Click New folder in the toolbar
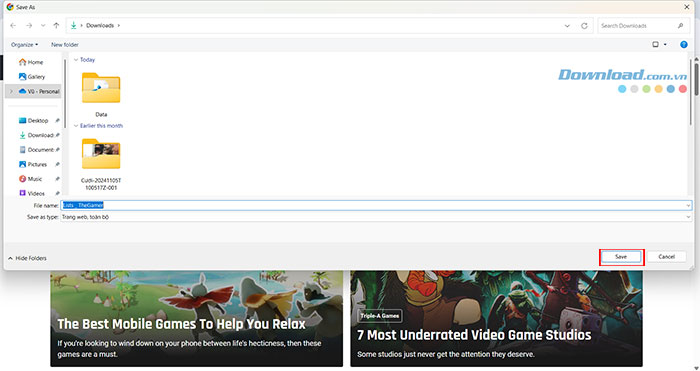Screen dimensions: 700x371 [65, 45]
